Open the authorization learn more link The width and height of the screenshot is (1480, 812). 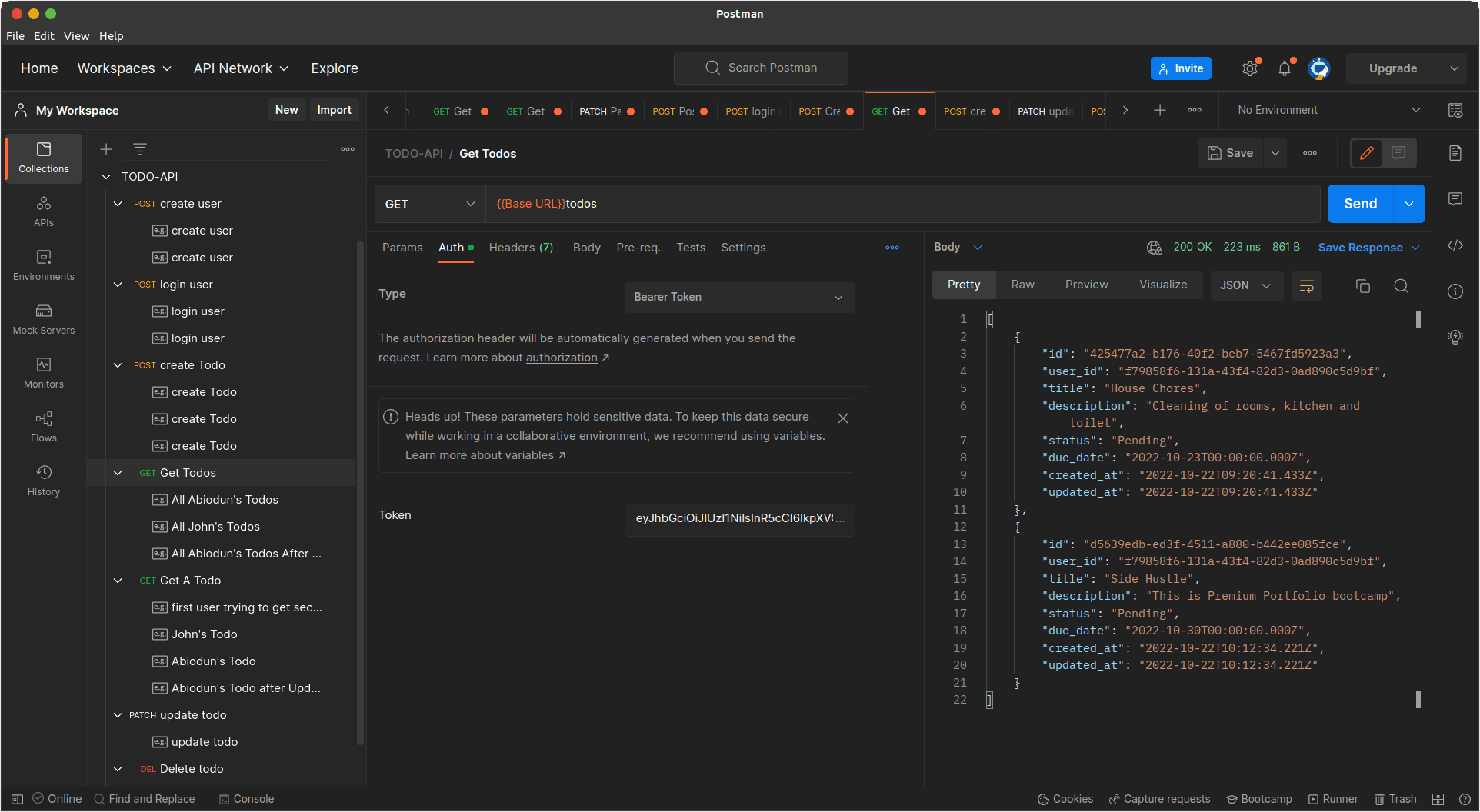[562, 358]
